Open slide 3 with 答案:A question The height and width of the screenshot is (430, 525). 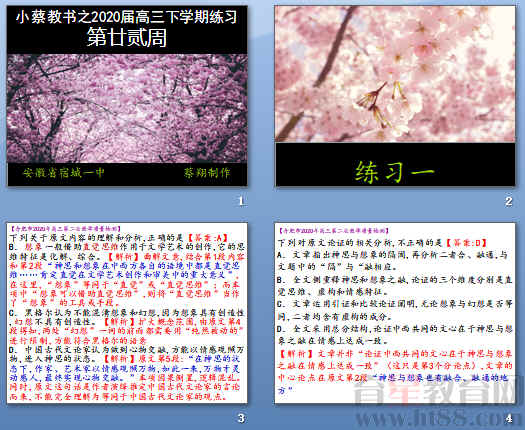click(x=127, y=313)
